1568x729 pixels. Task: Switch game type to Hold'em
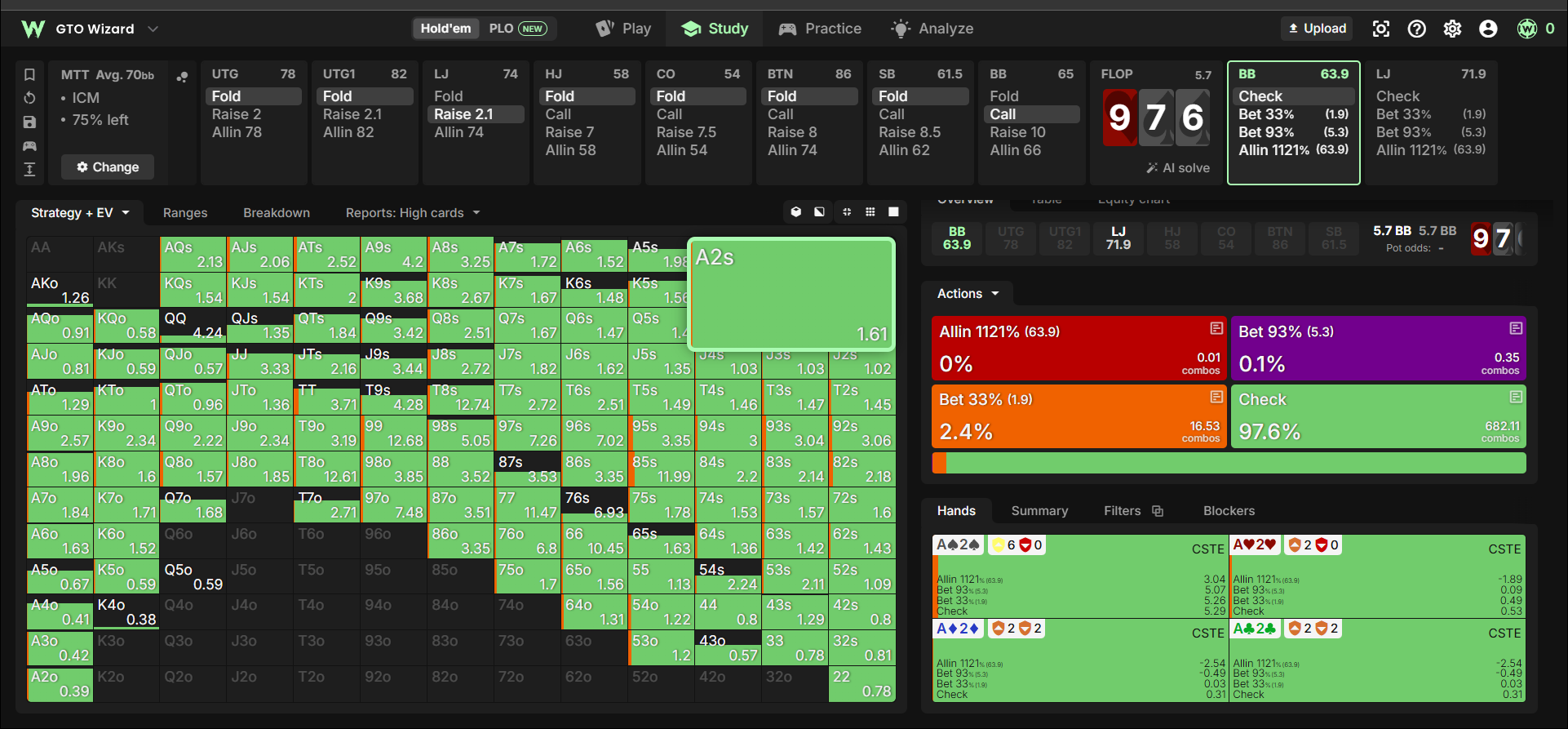pyautogui.click(x=445, y=29)
